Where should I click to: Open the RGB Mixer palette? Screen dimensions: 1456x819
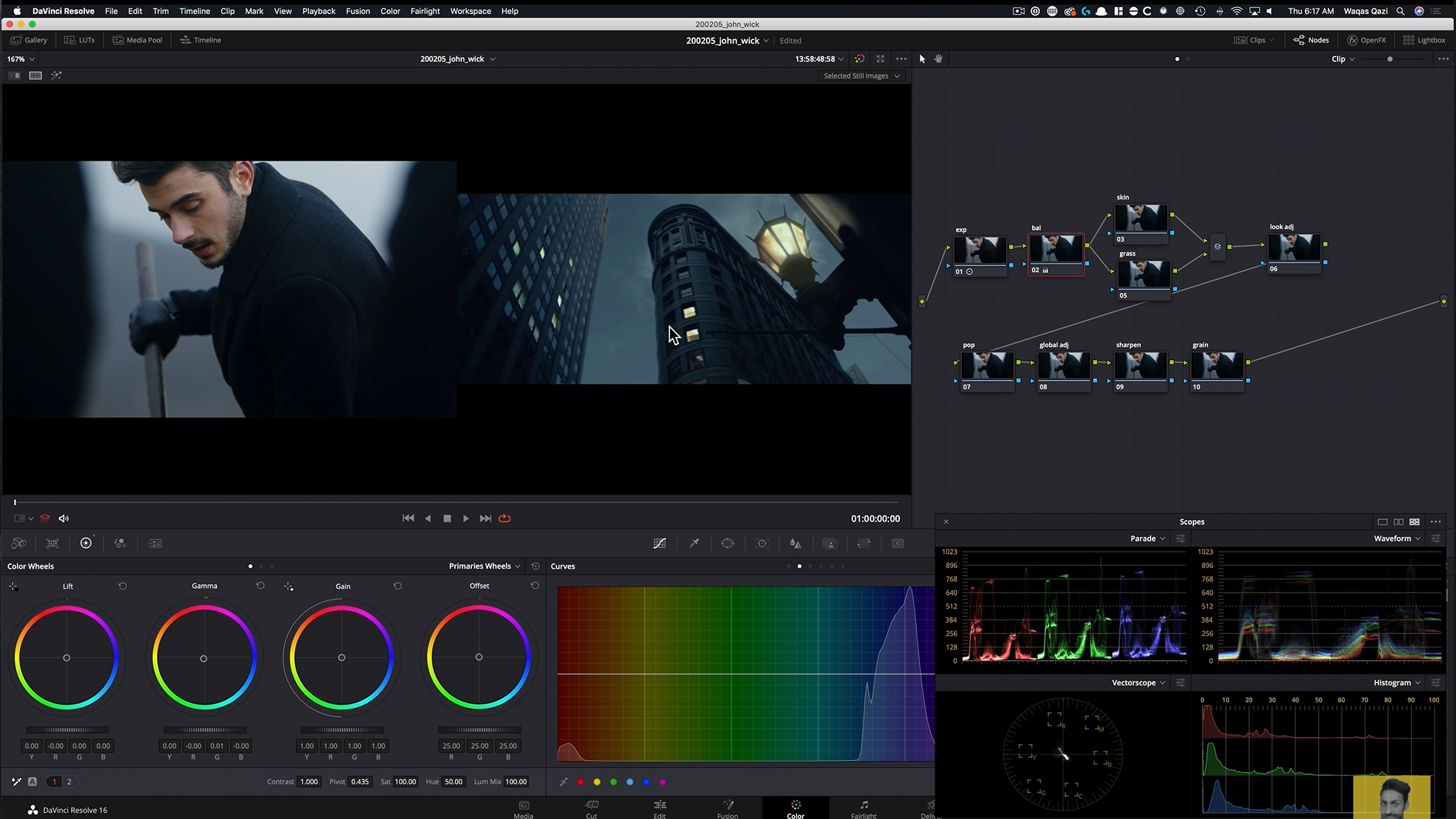pos(120,543)
